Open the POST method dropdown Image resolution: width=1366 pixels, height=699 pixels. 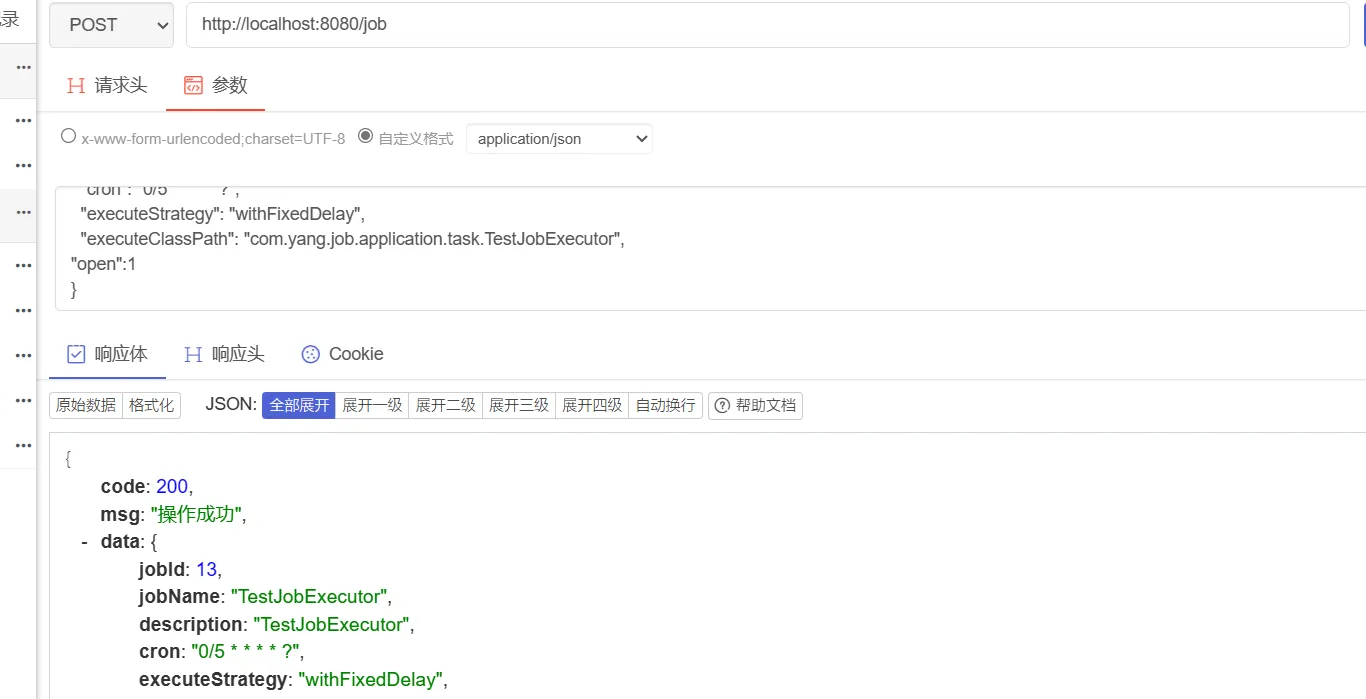pos(111,25)
